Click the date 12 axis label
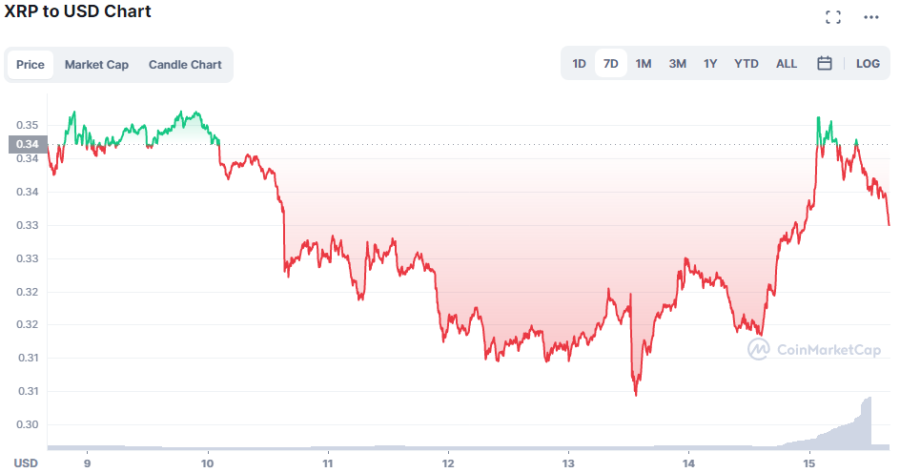 [x=448, y=463]
